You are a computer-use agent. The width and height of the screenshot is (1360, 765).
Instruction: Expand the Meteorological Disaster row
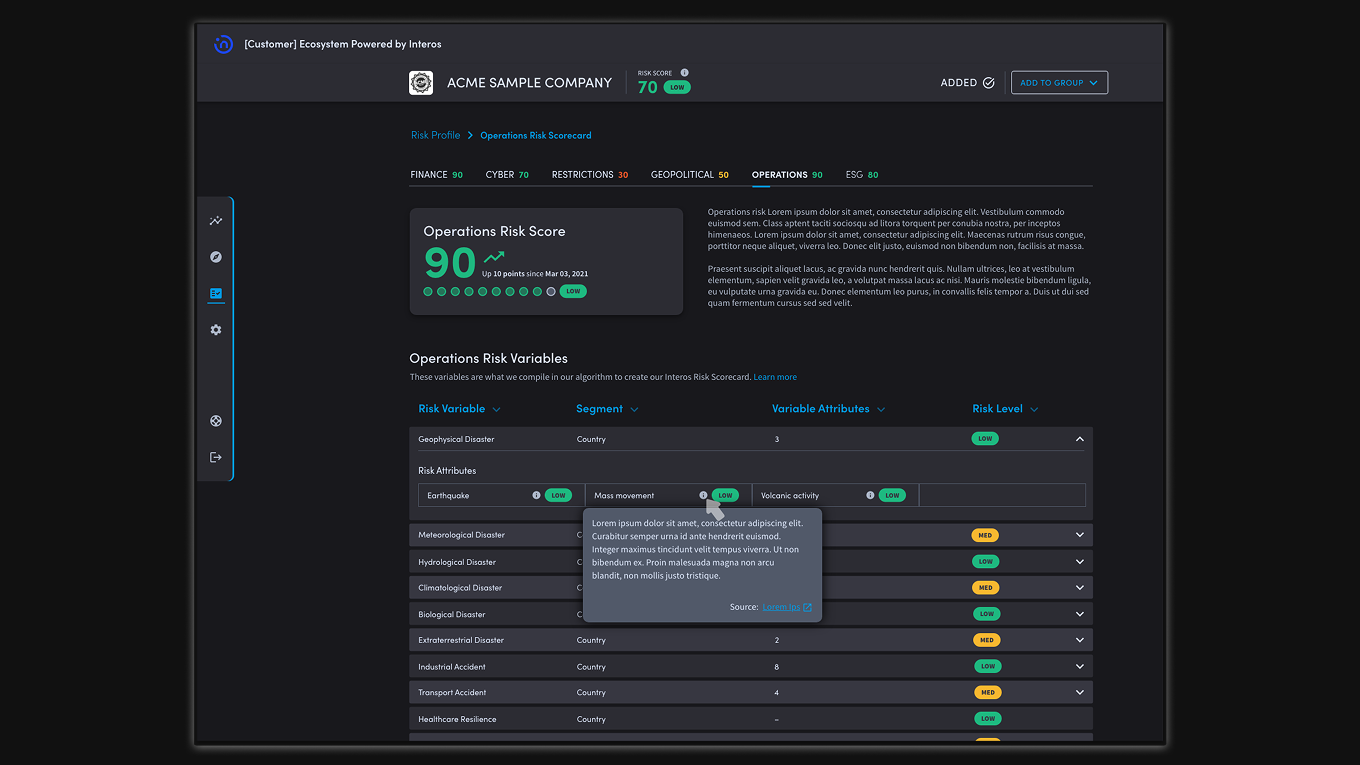(x=1079, y=535)
